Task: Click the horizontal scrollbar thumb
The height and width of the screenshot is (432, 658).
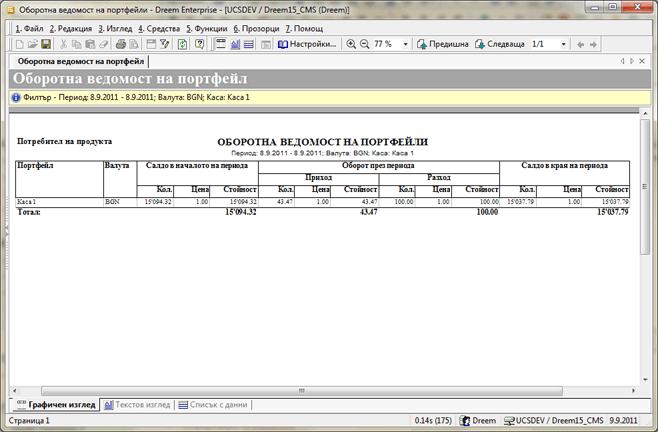Action: (302, 390)
